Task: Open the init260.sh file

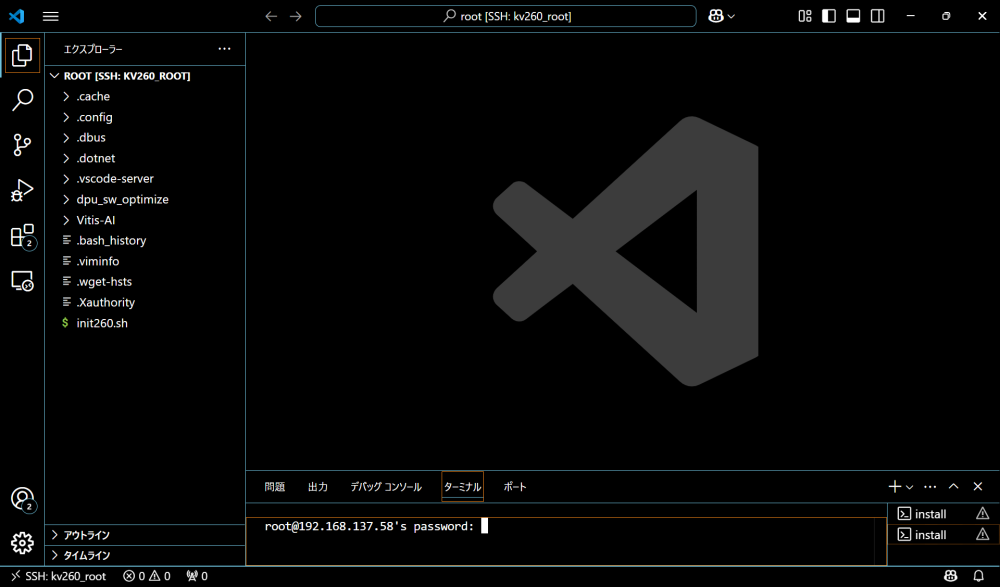Action: 145,323
